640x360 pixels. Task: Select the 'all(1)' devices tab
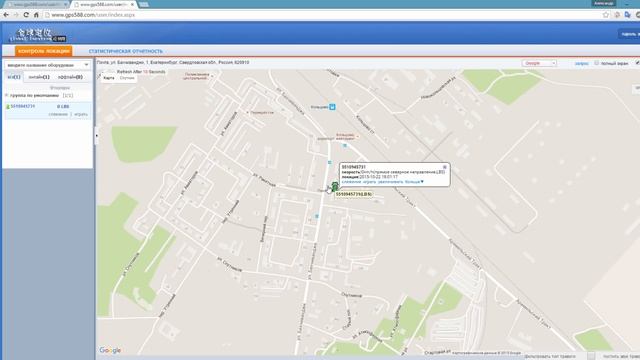point(14,77)
